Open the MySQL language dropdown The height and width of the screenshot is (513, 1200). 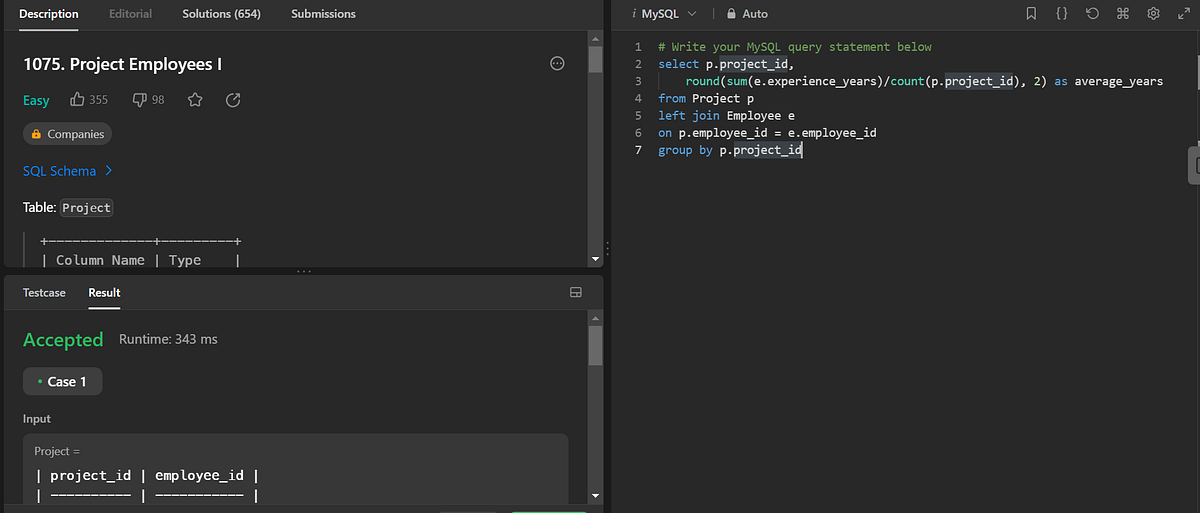tap(665, 14)
